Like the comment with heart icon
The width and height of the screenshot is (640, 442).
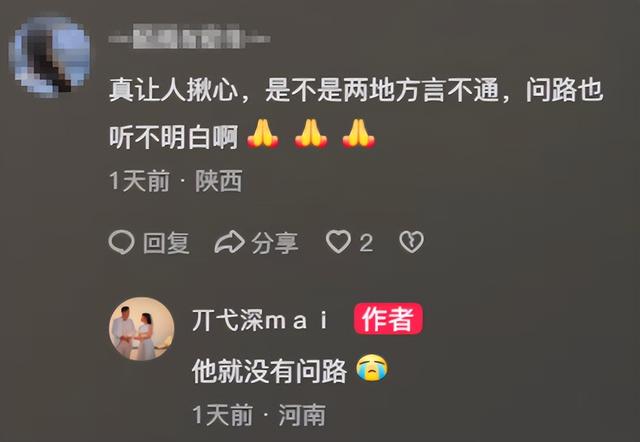[338, 242]
